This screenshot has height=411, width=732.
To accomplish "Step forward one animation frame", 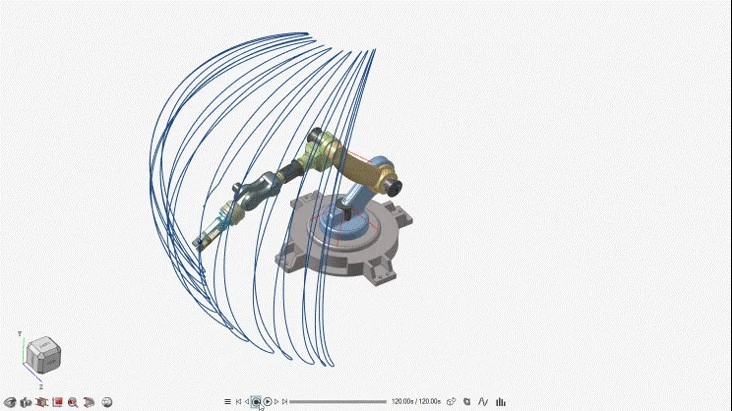I will [277, 402].
